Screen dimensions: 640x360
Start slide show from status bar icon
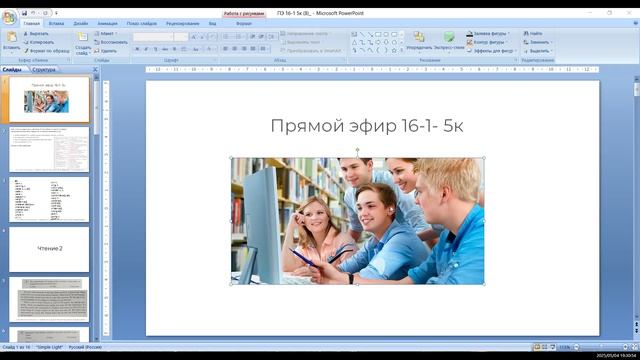tap(553, 347)
